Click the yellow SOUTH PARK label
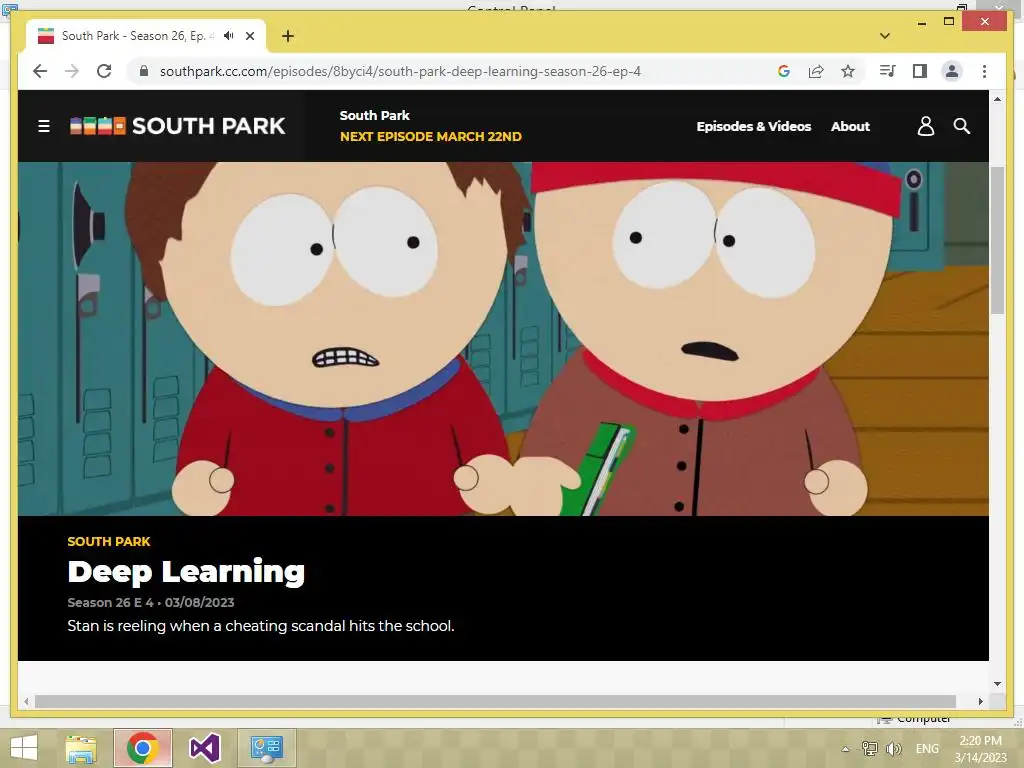This screenshot has width=1024, height=768. tap(109, 541)
